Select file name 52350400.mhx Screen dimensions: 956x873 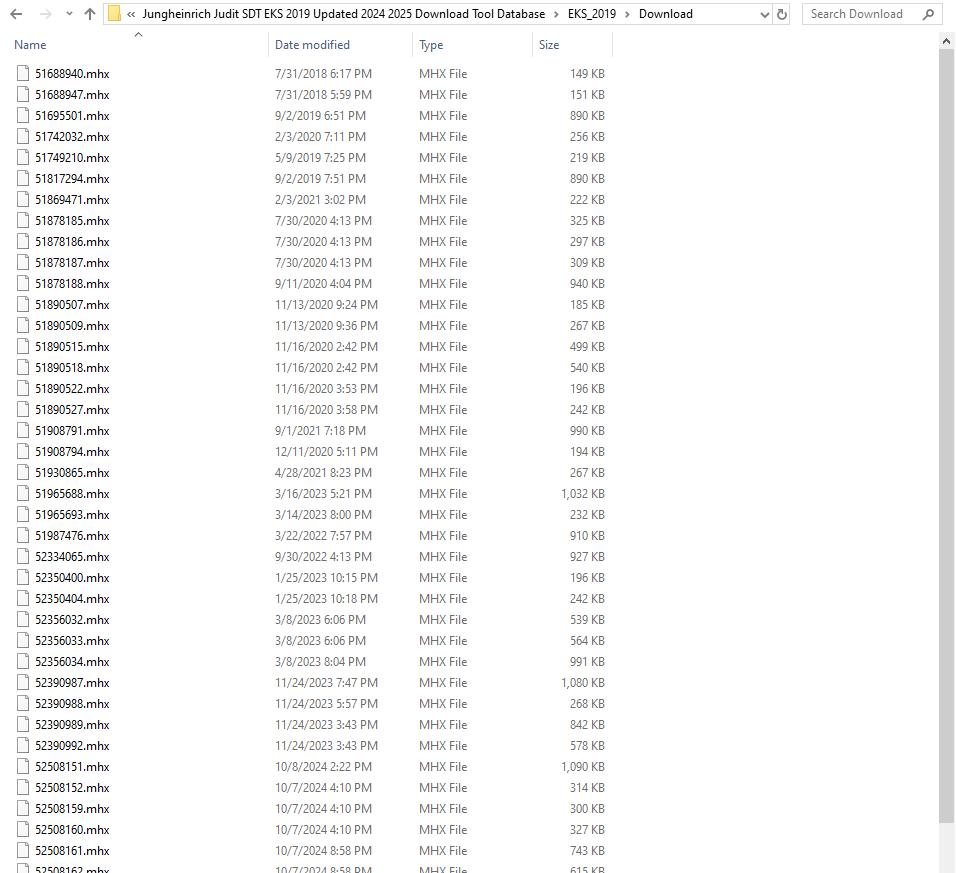coord(72,577)
